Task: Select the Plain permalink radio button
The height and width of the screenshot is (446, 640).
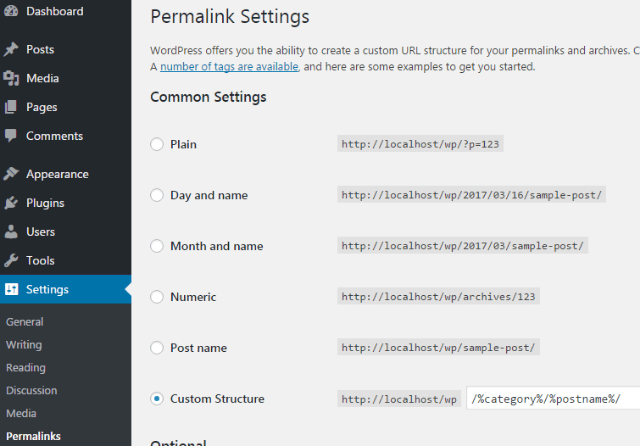Action: pyautogui.click(x=157, y=144)
